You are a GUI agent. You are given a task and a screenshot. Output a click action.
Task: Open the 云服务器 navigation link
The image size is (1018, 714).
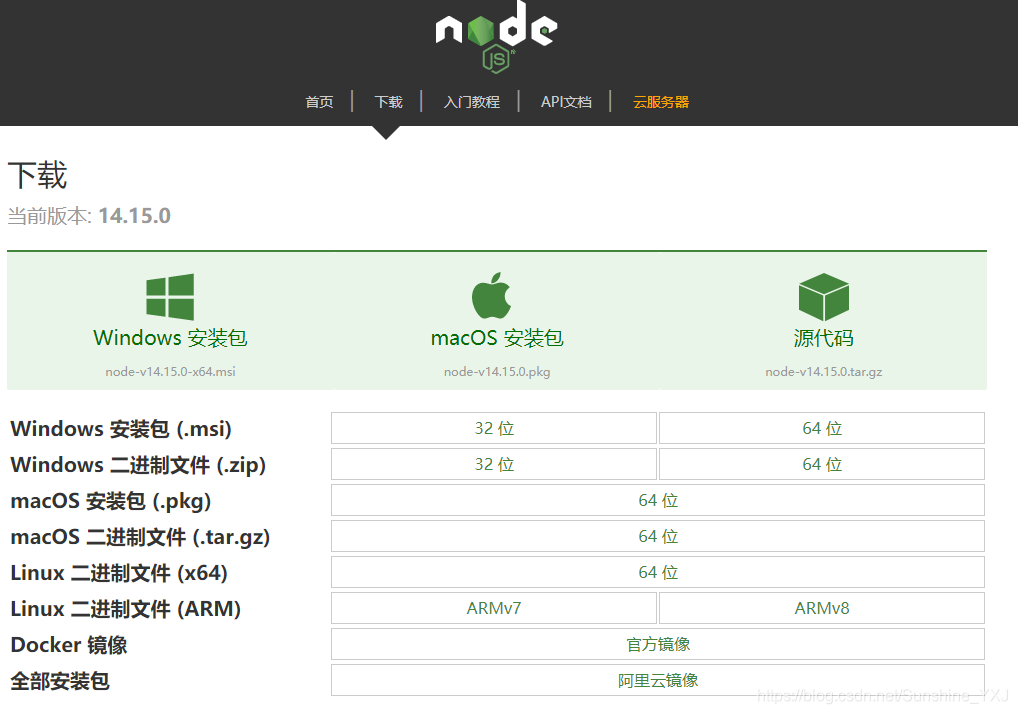coord(661,102)
